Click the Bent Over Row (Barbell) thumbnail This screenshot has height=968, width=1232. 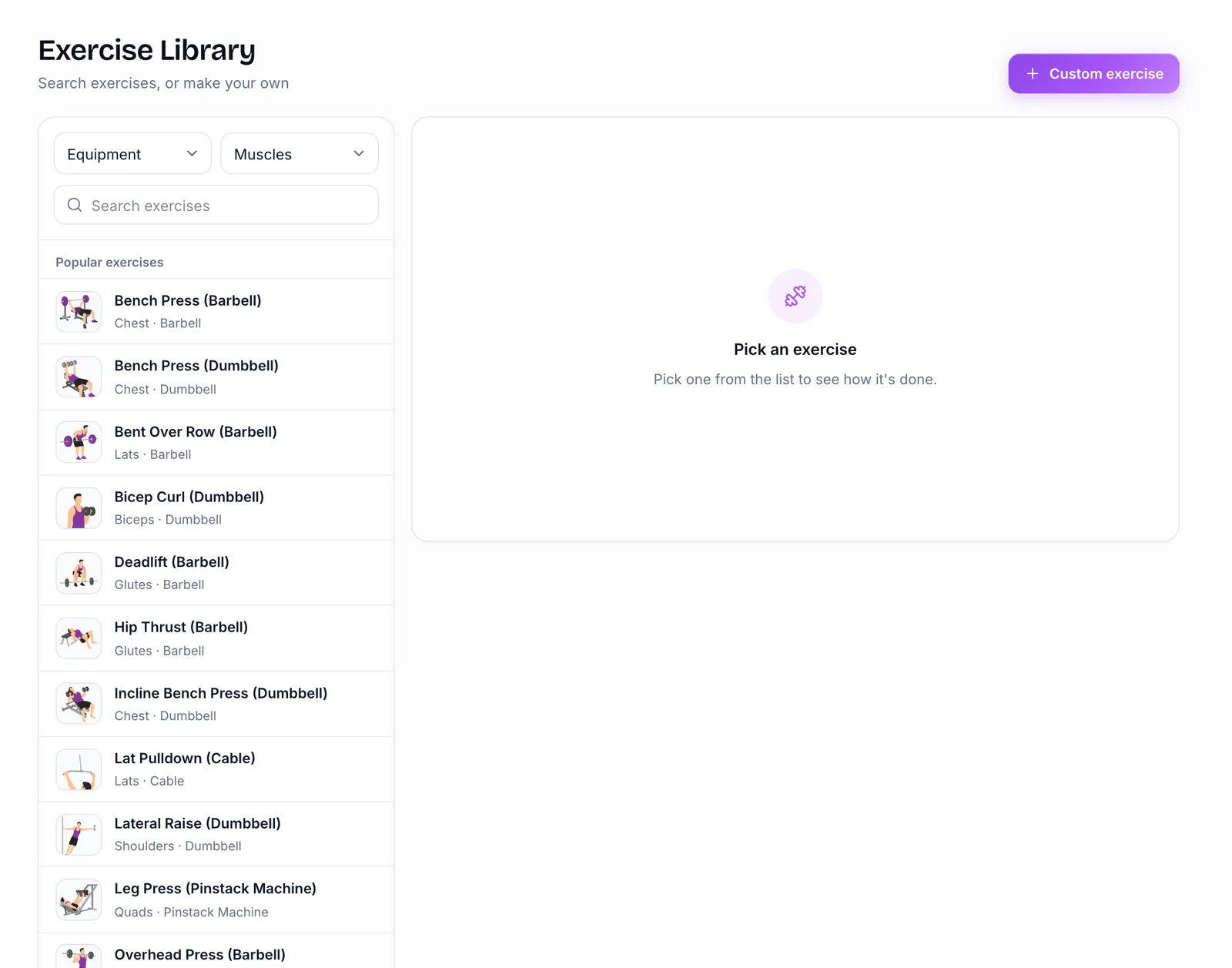[79, 442]
